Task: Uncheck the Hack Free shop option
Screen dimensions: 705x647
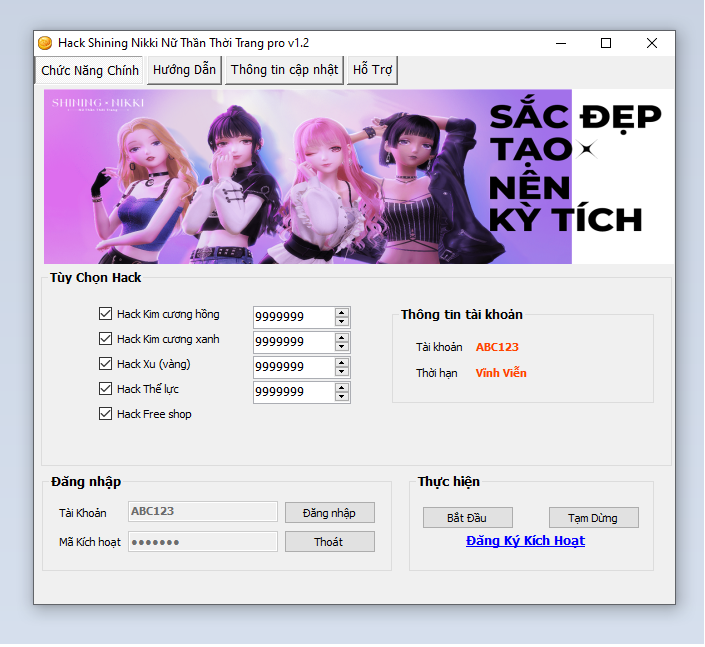Action: pos(106,414)
